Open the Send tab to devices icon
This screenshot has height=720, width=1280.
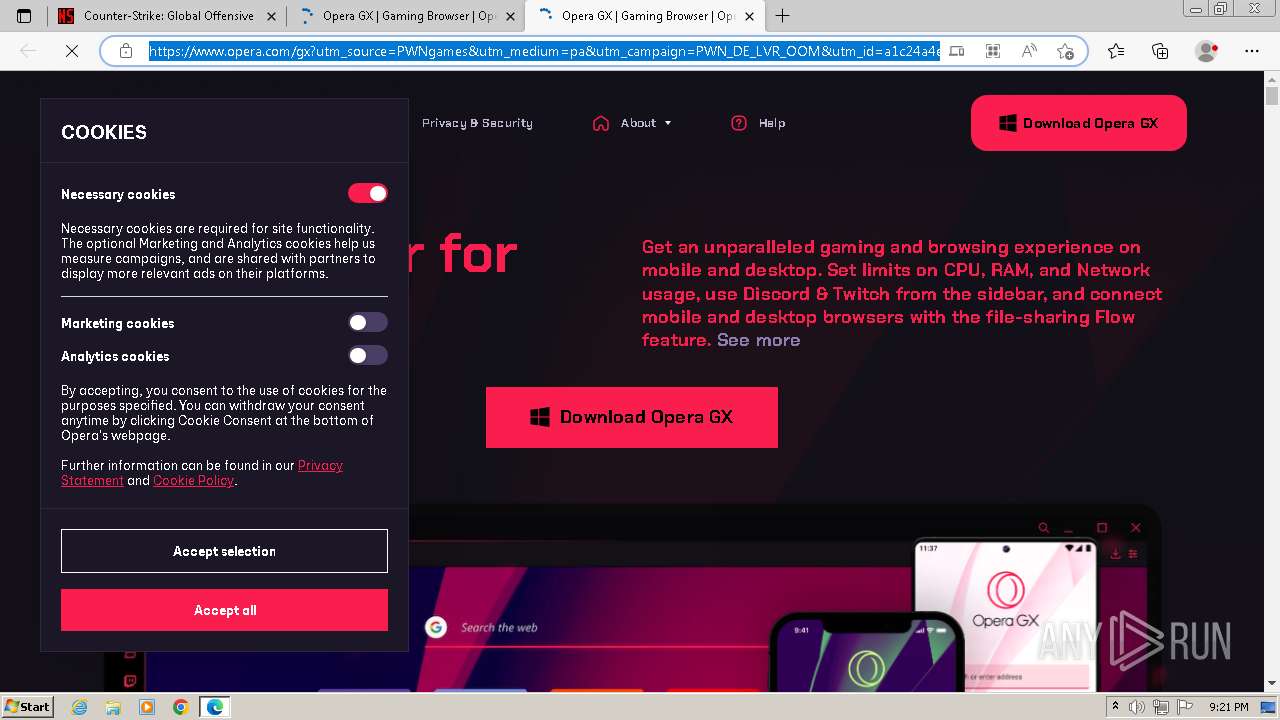coord(957,51)
